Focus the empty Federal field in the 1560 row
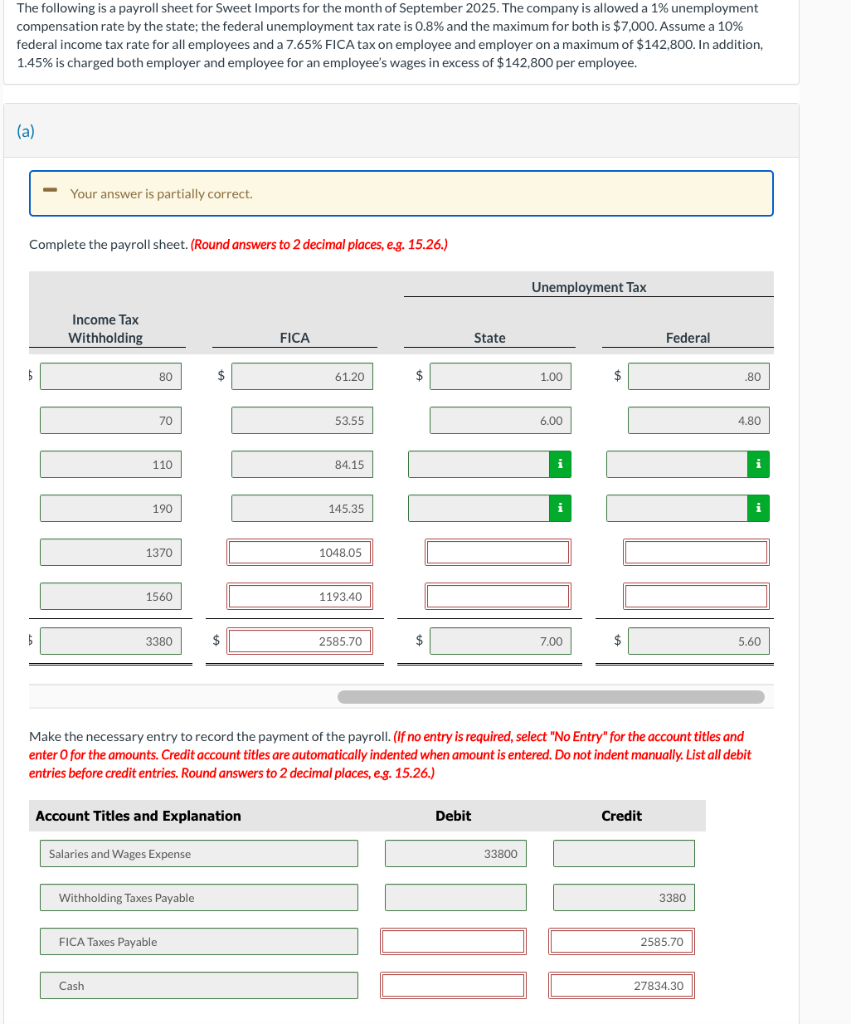851x1024 pixels. [x=696, y=596]
